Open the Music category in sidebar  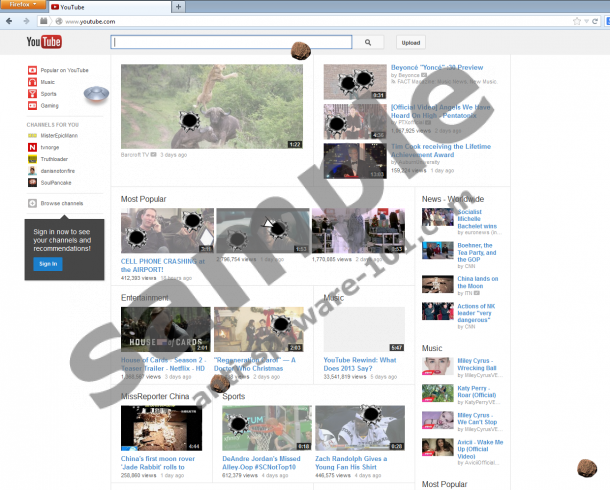[x=48, y=82]
